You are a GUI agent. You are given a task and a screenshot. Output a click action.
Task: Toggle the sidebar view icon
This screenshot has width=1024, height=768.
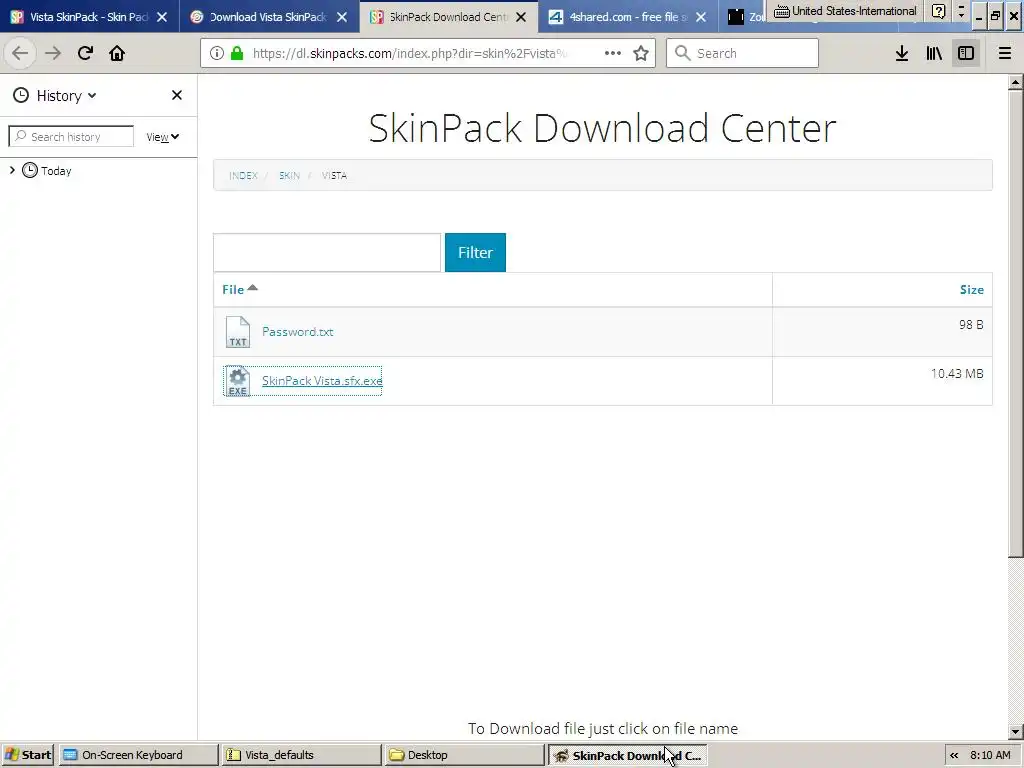966,53
